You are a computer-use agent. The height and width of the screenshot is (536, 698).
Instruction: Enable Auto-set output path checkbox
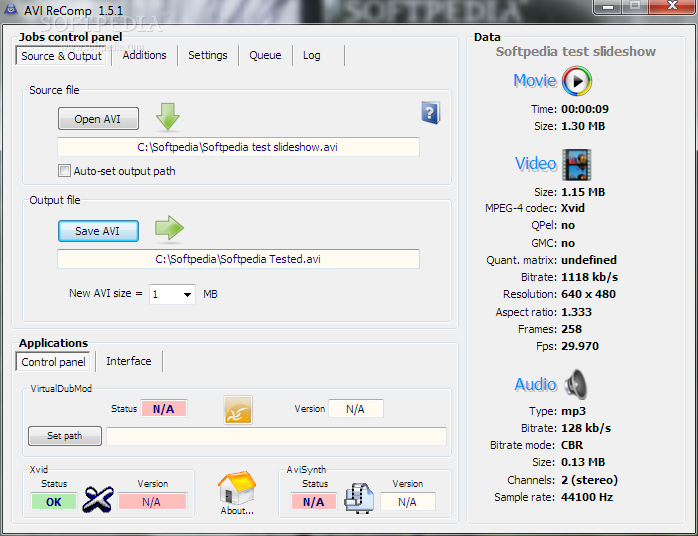tap(64, 171)
